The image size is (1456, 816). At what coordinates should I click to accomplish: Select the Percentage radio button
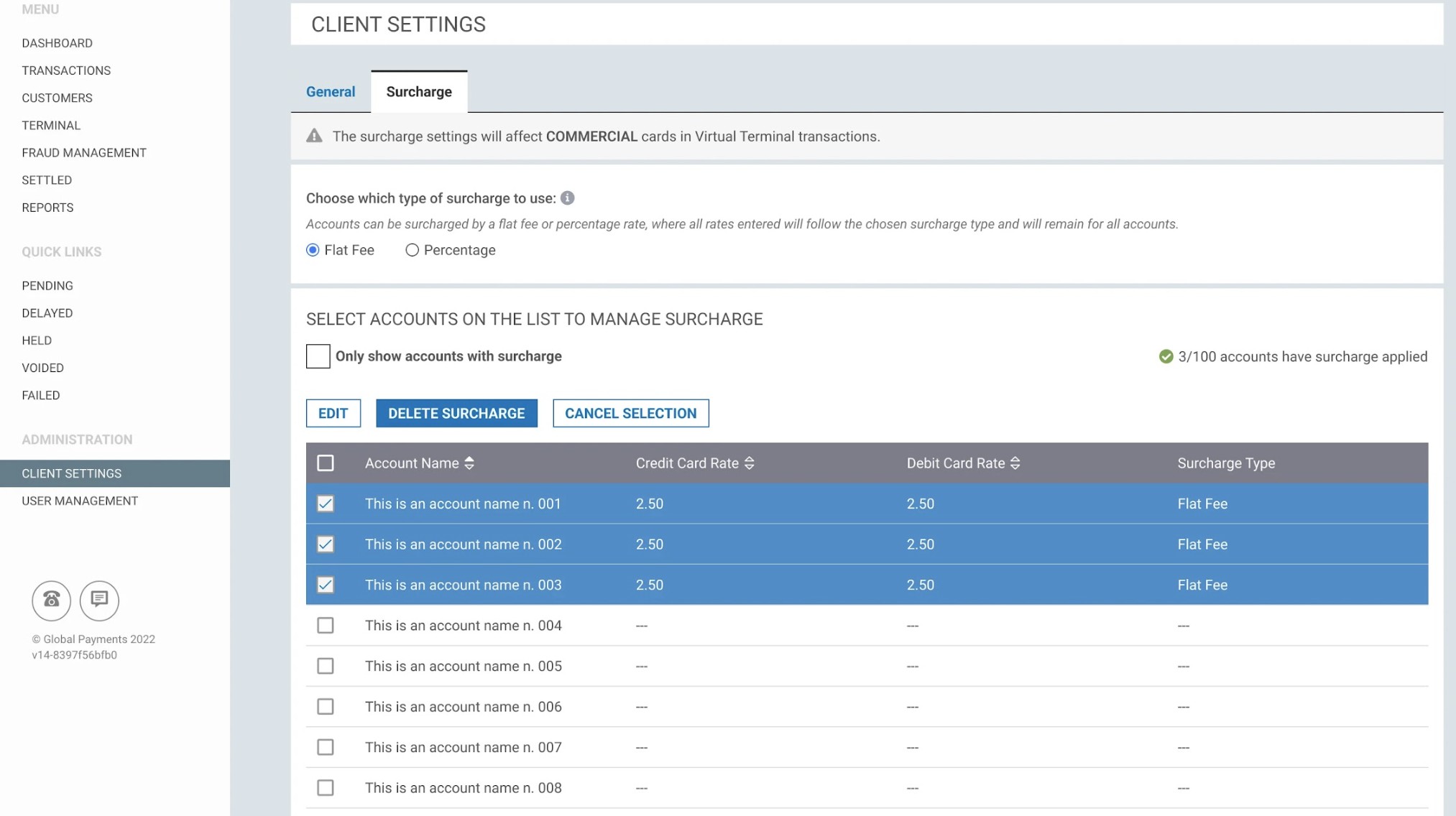[412, 250]
